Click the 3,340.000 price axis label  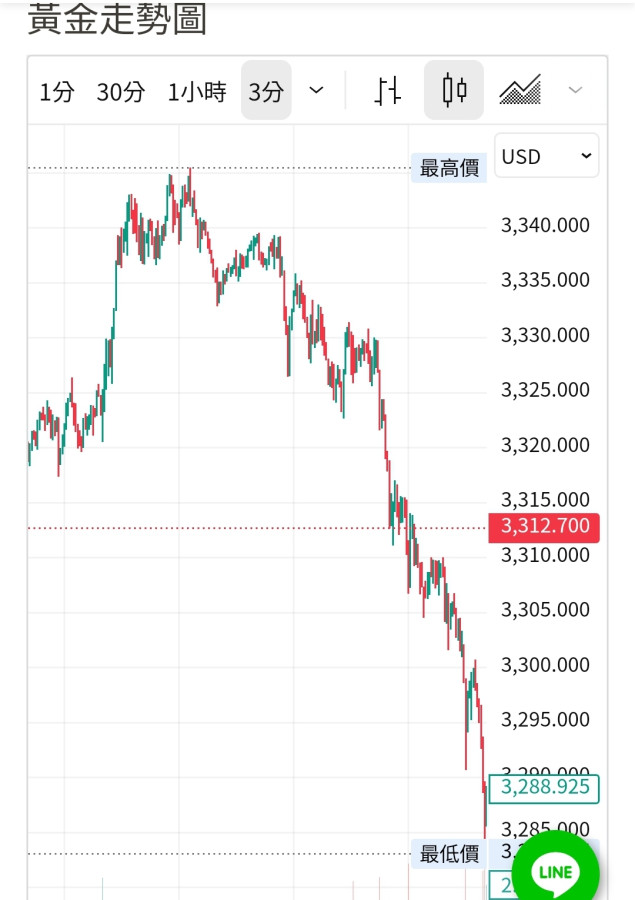545,225
